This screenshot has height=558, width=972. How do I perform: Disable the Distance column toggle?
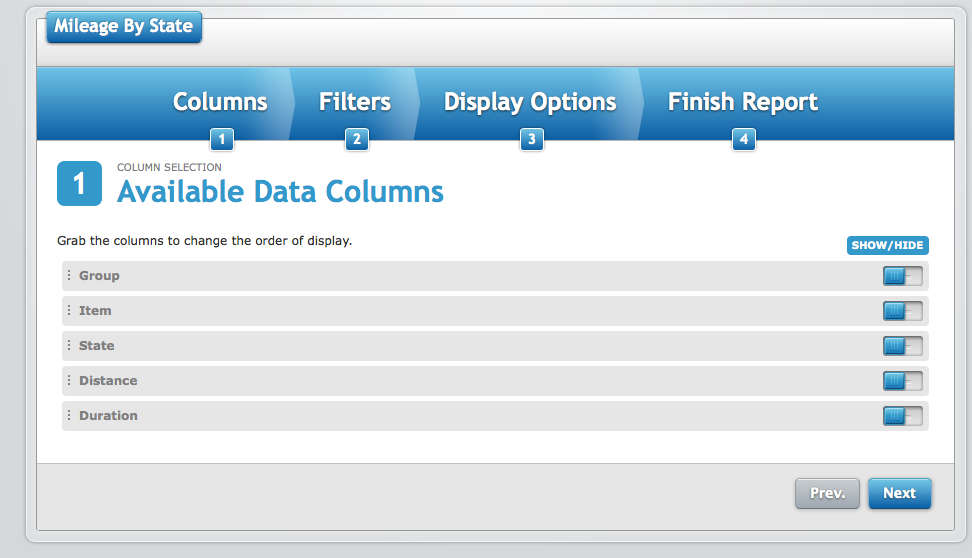pos(903,381)
